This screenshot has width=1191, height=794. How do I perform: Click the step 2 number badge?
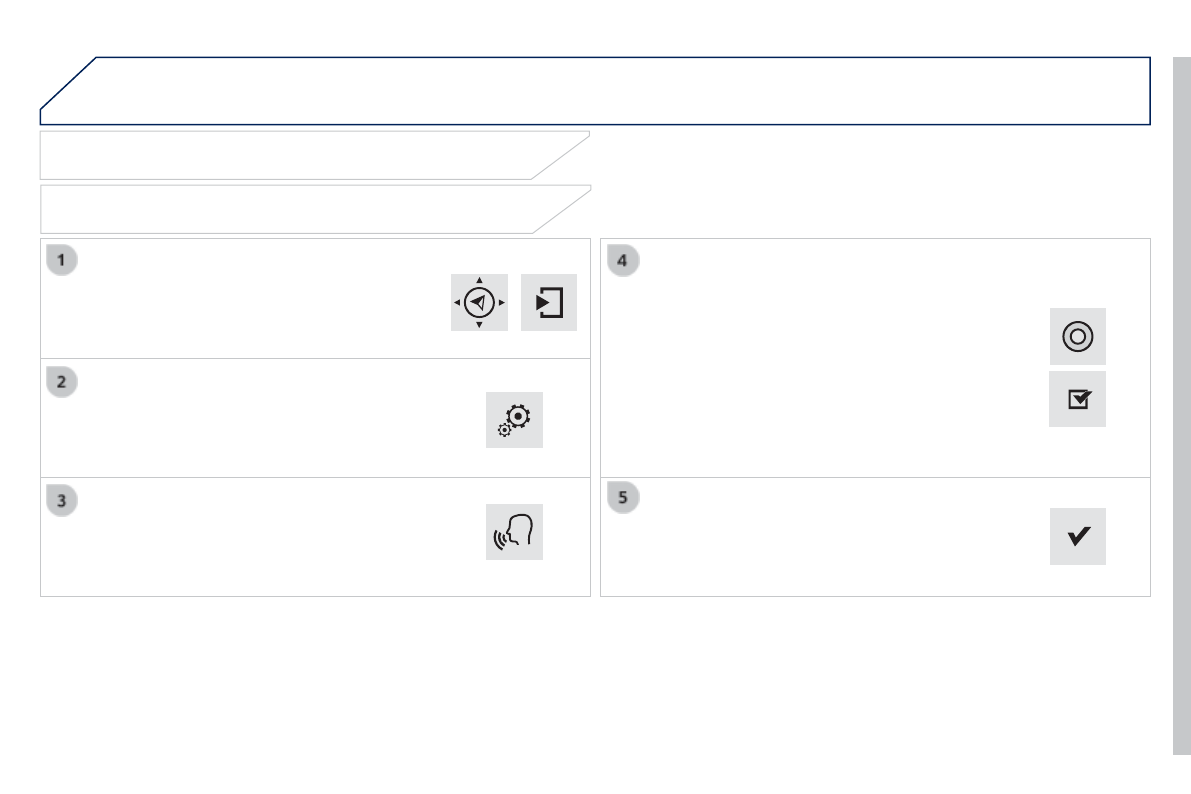coord(62,382)
